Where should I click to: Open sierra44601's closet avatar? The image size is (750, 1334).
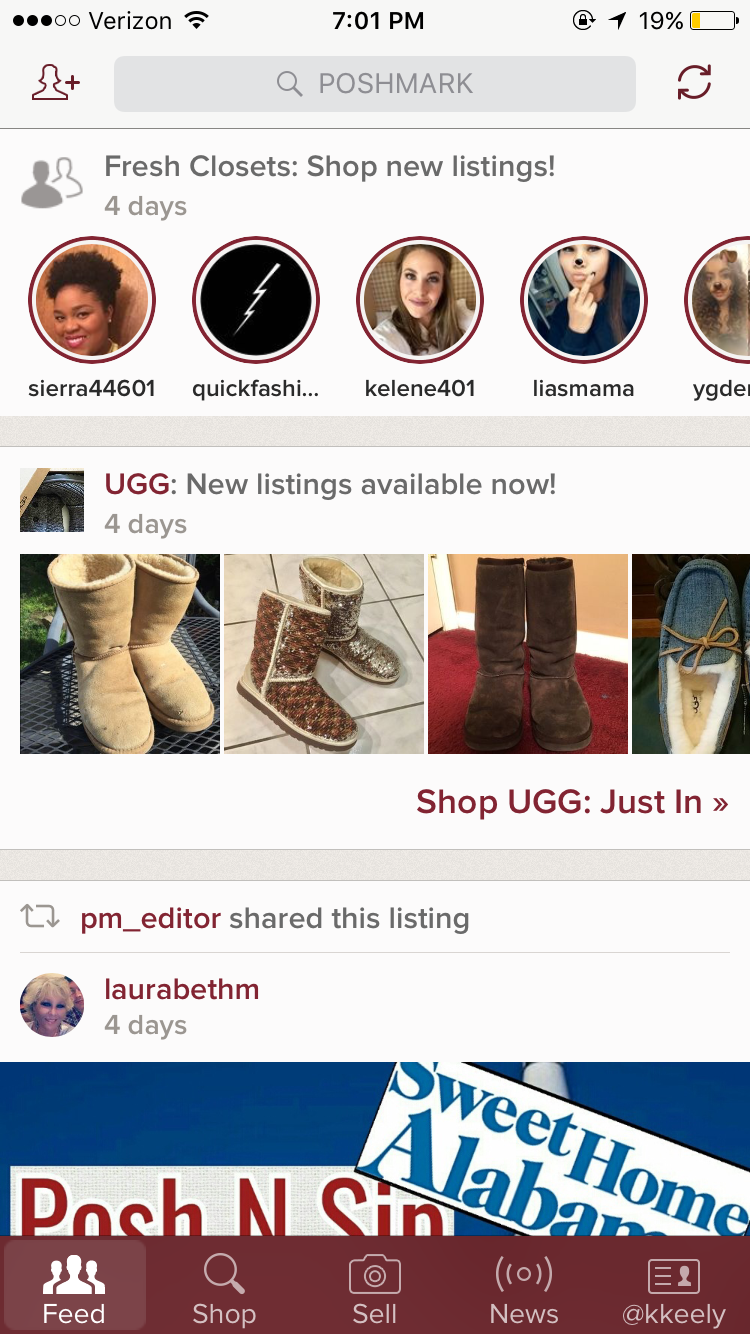point(92,300)
